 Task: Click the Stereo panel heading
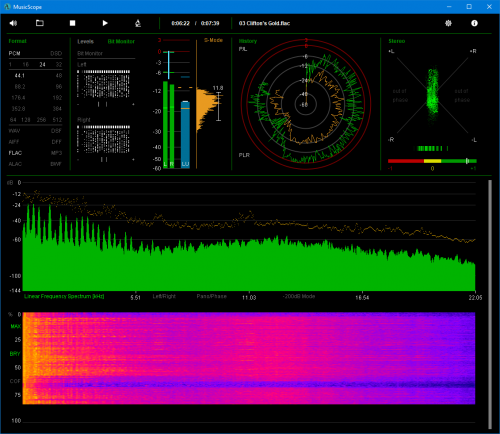point(397,41)
